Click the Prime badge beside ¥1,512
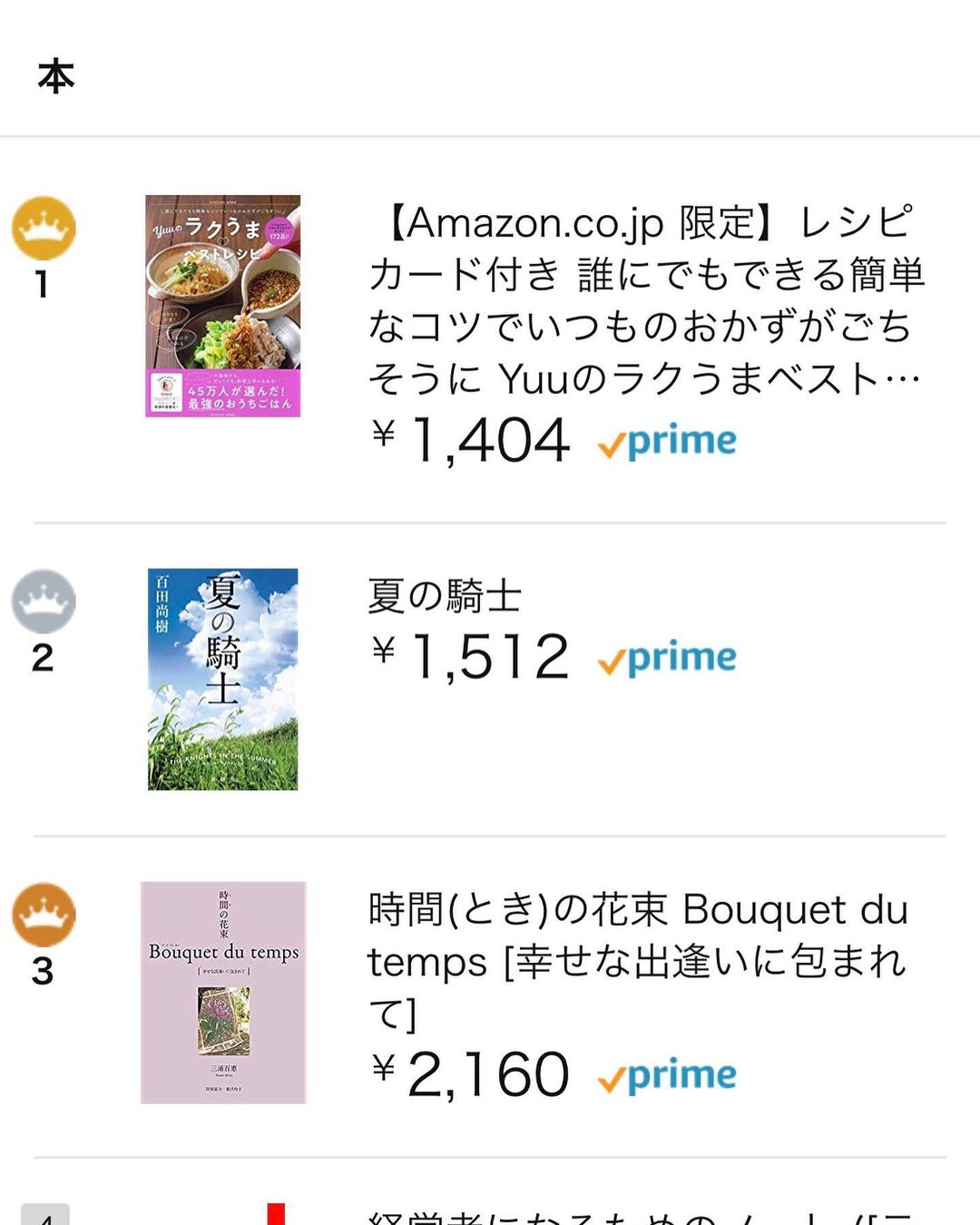This screenshot has height=1225, width=980. click(668, 658)
